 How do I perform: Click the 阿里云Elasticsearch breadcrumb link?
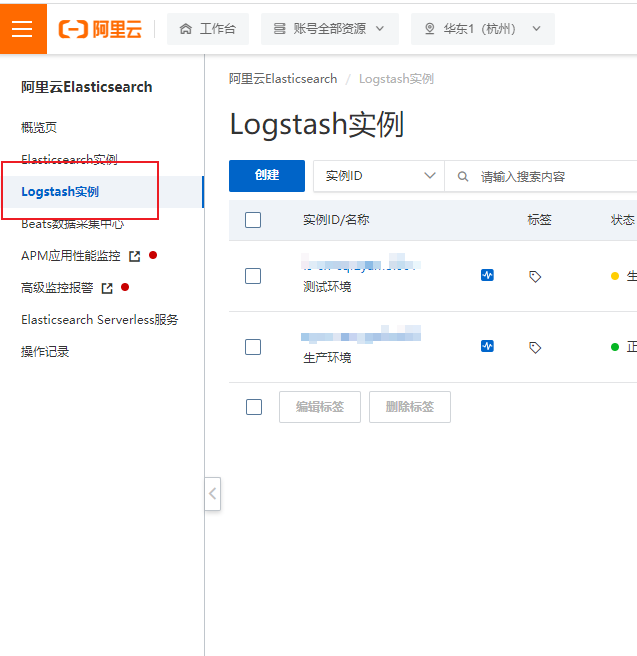283,79
